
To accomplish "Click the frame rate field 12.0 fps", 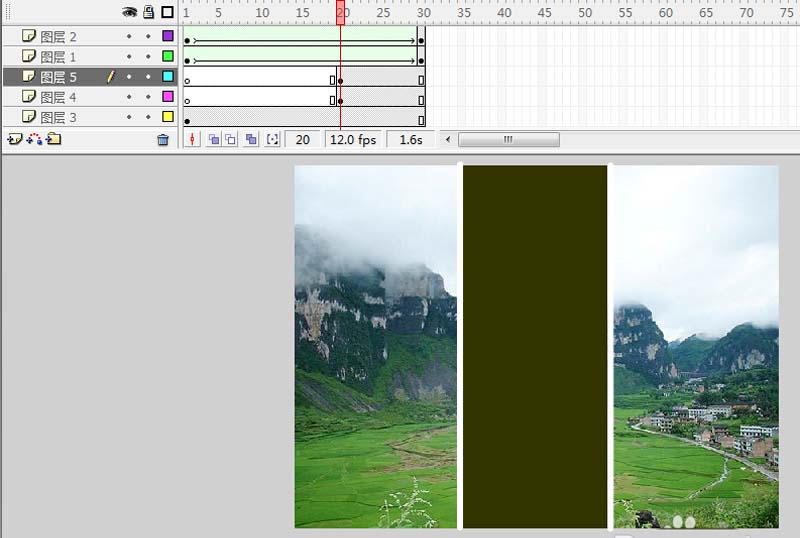I will click(353, 139).
